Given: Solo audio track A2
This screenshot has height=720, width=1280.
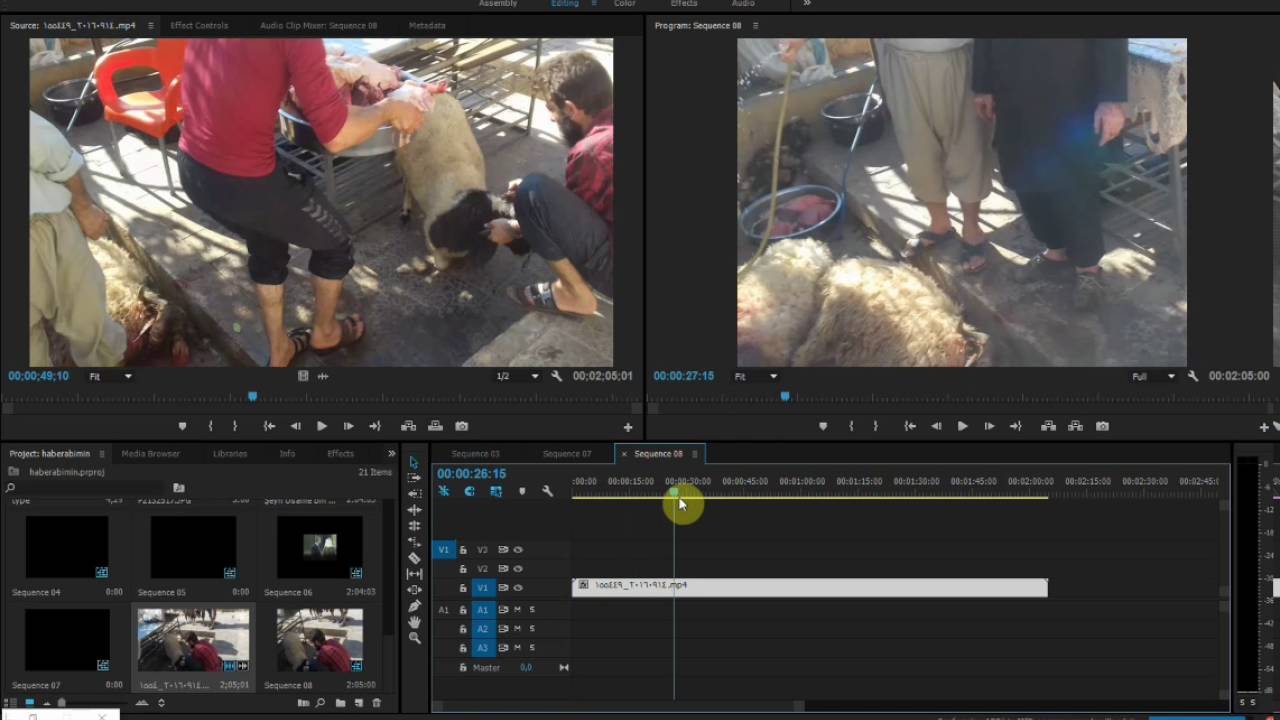Looking at the screenshot, I should click(x=532, y=629).
